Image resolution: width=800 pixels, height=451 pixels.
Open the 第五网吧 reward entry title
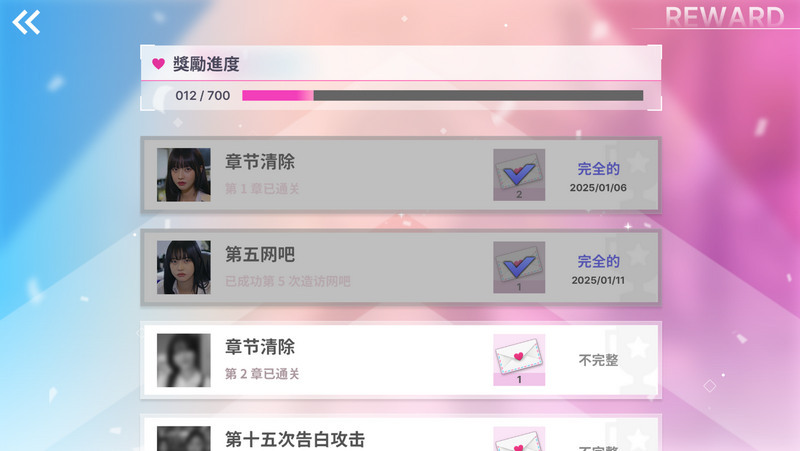(x=260, y=254)
